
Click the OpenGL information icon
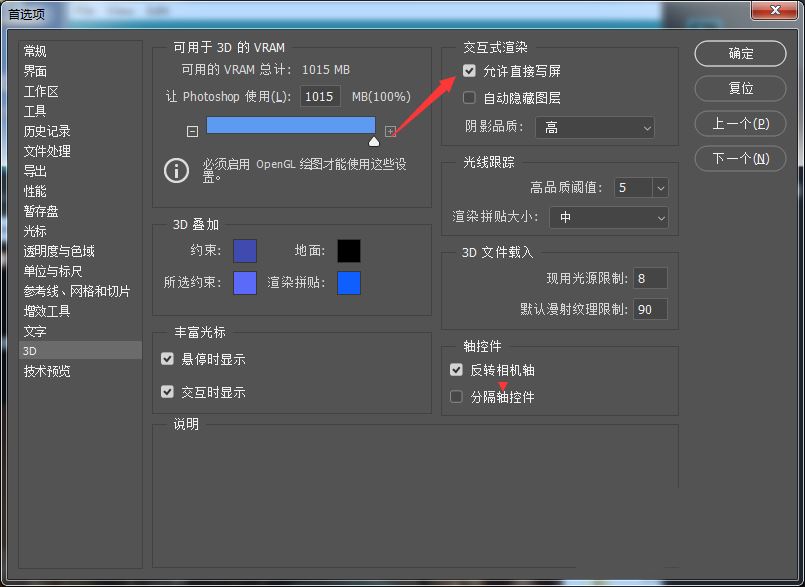coord(176,170)
